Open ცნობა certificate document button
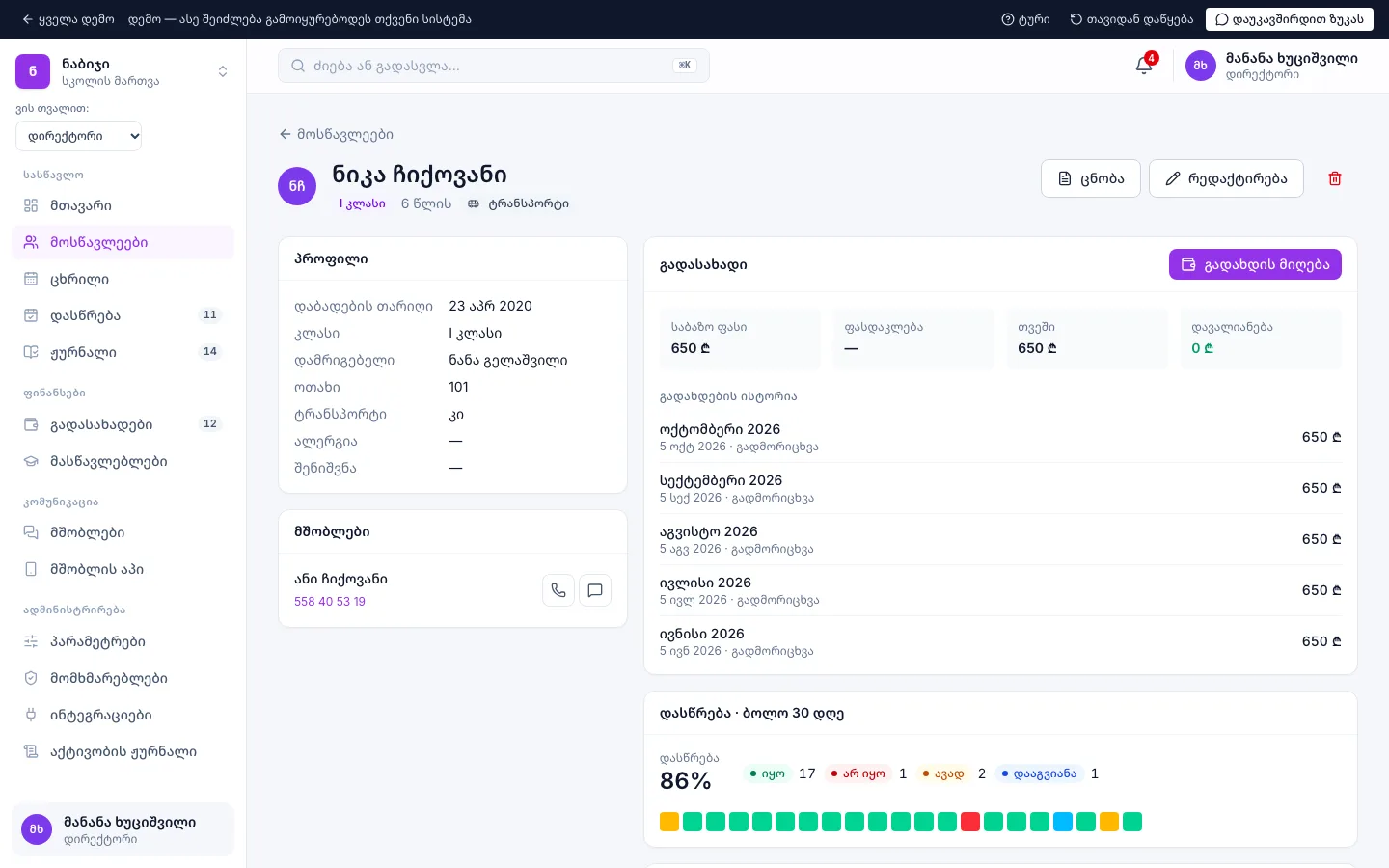Screen dimensions: 1389x868 click(1091, 178)
